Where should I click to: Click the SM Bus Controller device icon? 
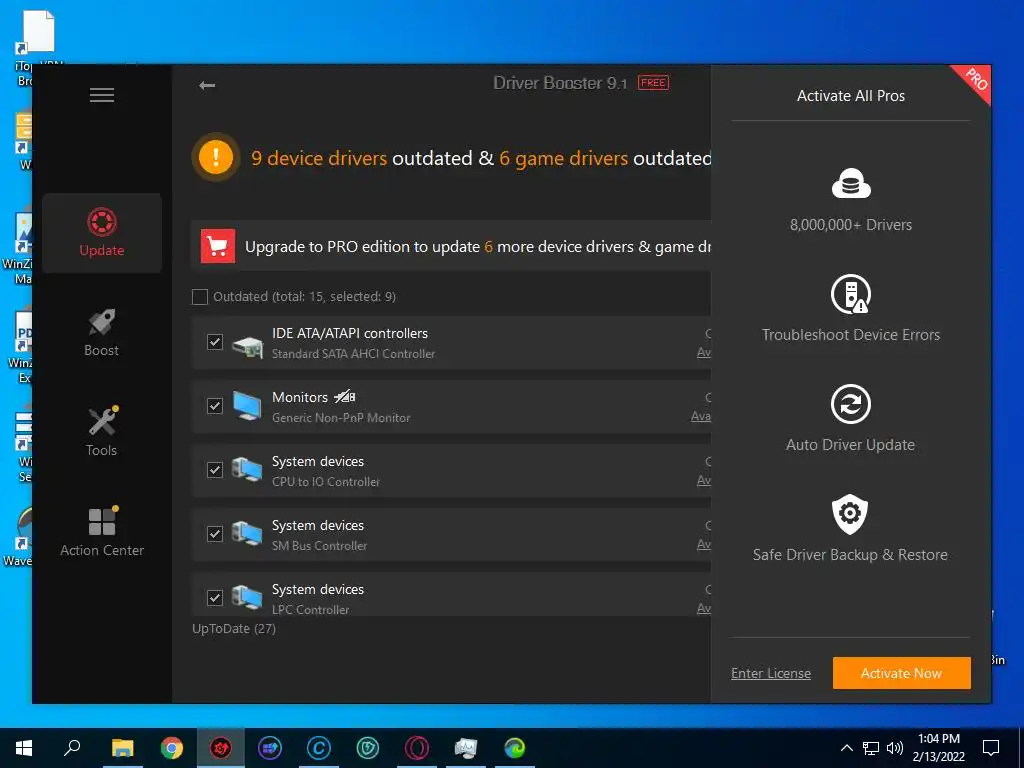pyautogui.click(x=248, y=534)
